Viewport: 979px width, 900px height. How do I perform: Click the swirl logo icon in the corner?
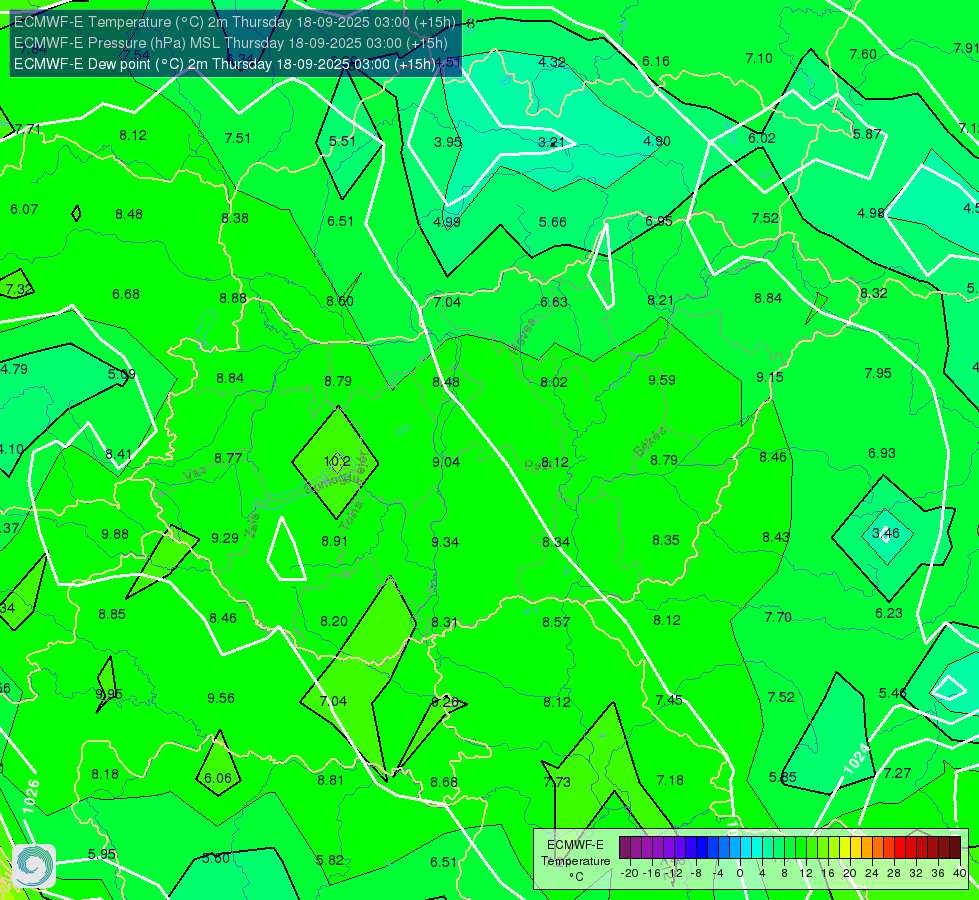(34, 866)
